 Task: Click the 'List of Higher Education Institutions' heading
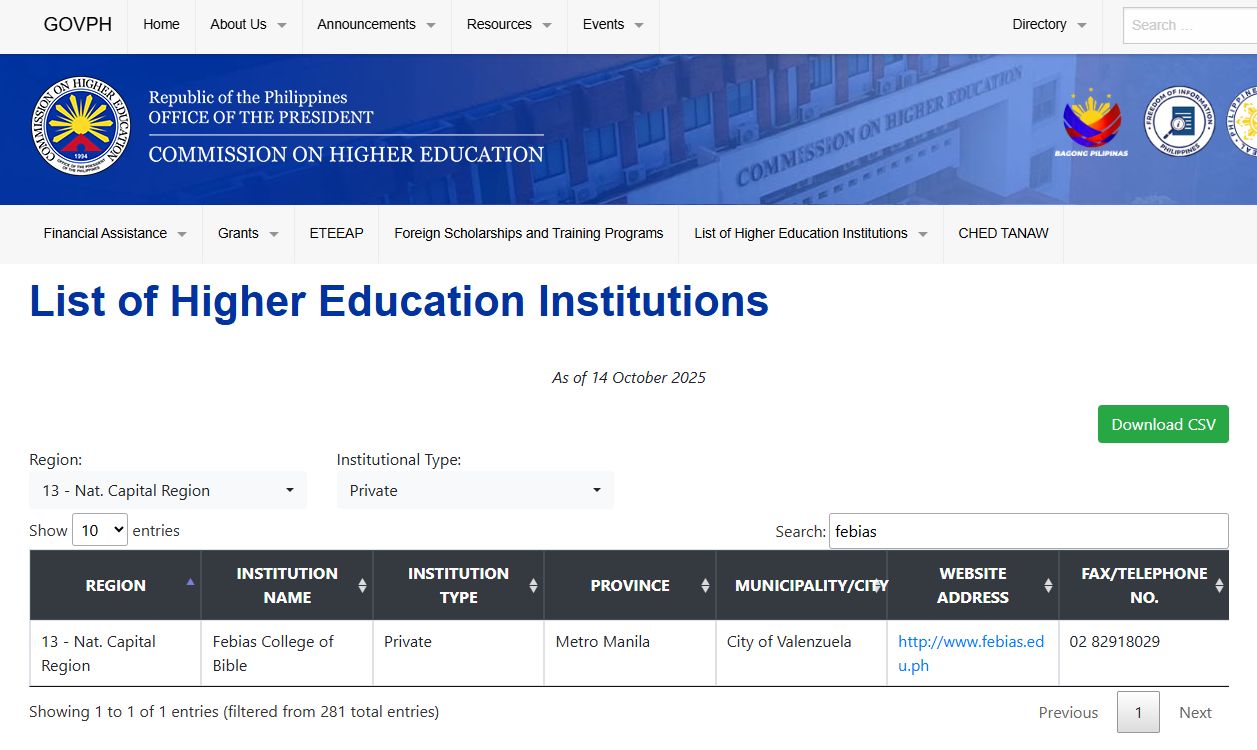click(x=399, y=301)
